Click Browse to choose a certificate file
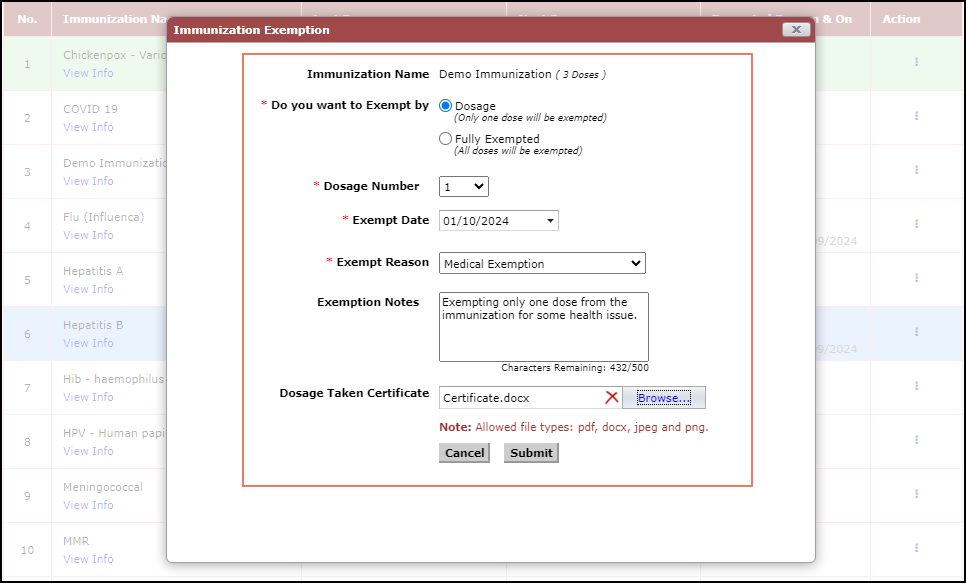The width and height of the screenshot is (966, 584). click(x=664, y=398)
